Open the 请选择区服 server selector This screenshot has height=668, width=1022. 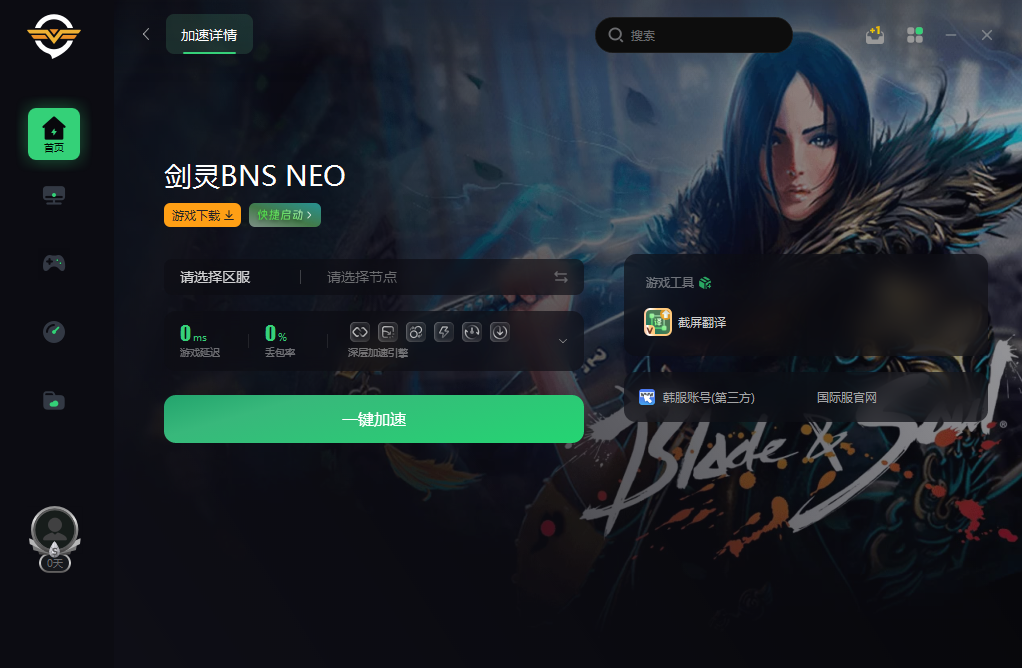click(x=215, y=277)
